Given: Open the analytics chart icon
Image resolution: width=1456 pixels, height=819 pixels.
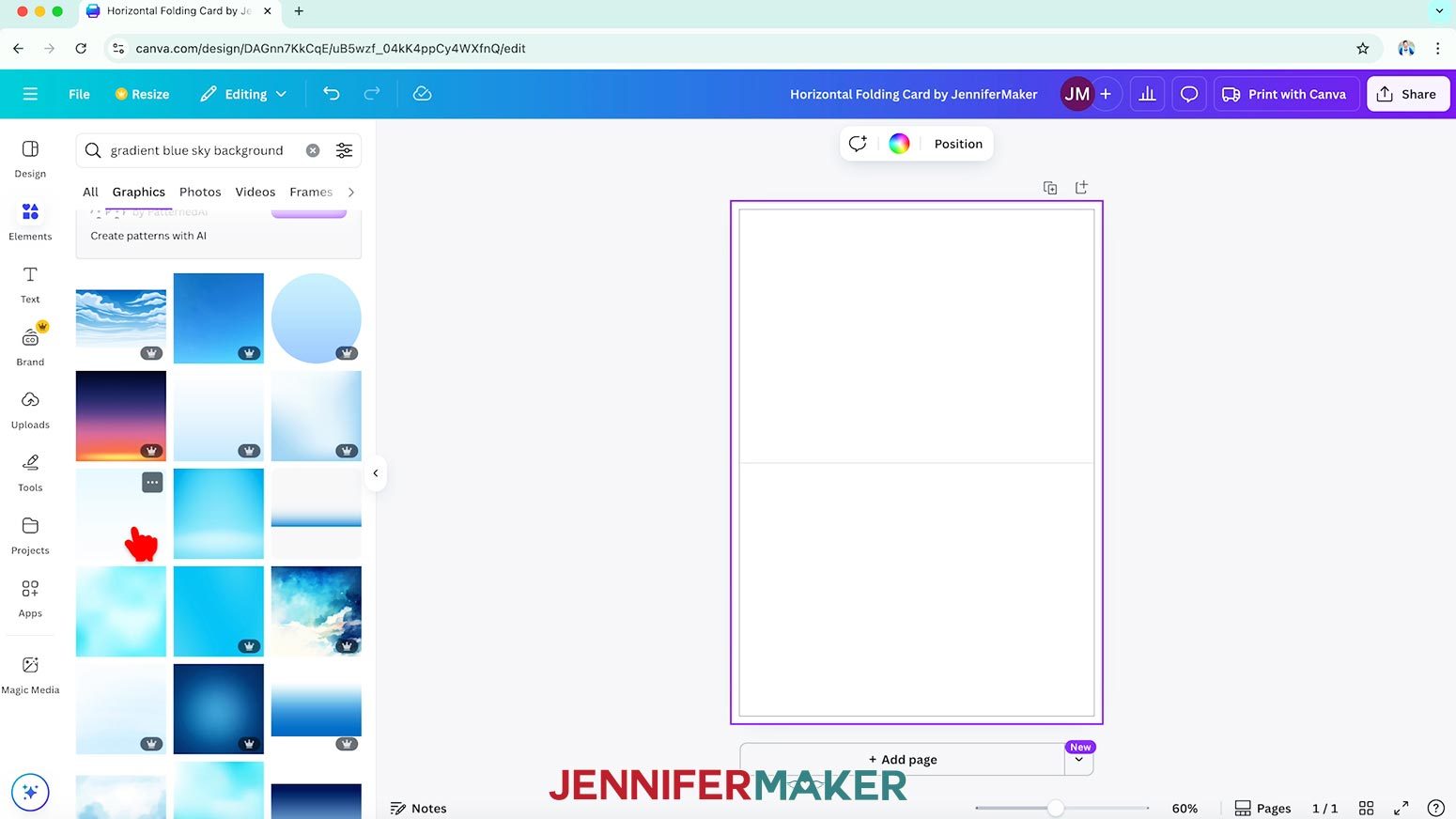Looking at the screenshot, I should click(1147, 94).
